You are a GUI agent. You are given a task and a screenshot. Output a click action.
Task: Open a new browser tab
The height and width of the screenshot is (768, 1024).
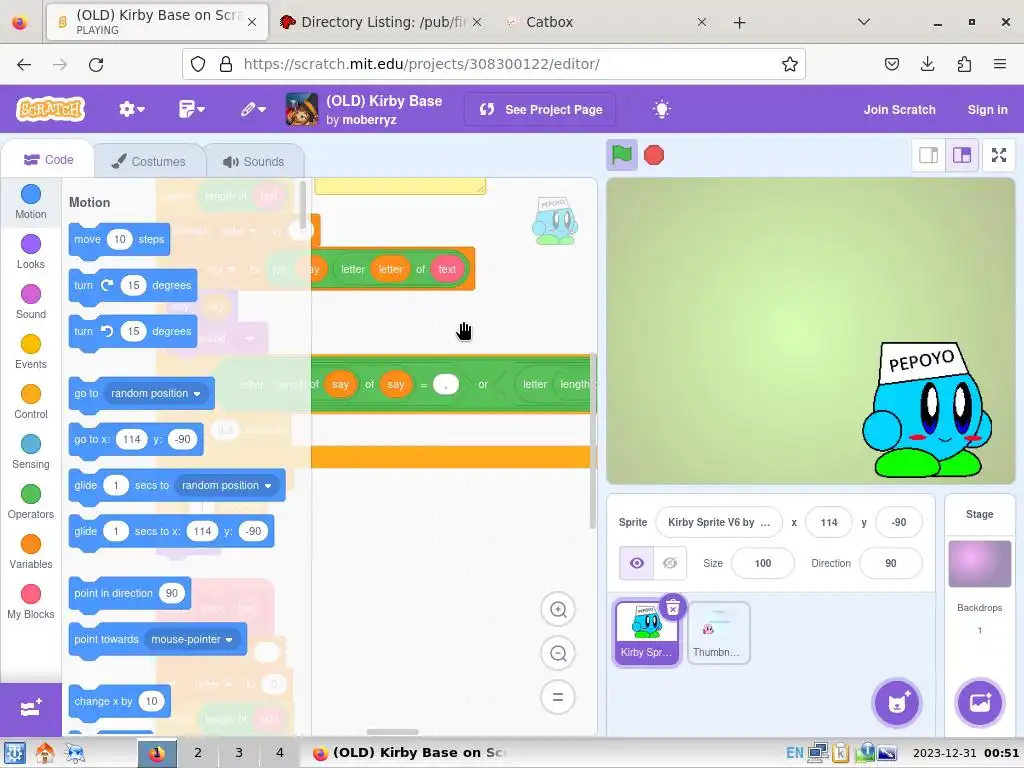click(x=739, y=23)
